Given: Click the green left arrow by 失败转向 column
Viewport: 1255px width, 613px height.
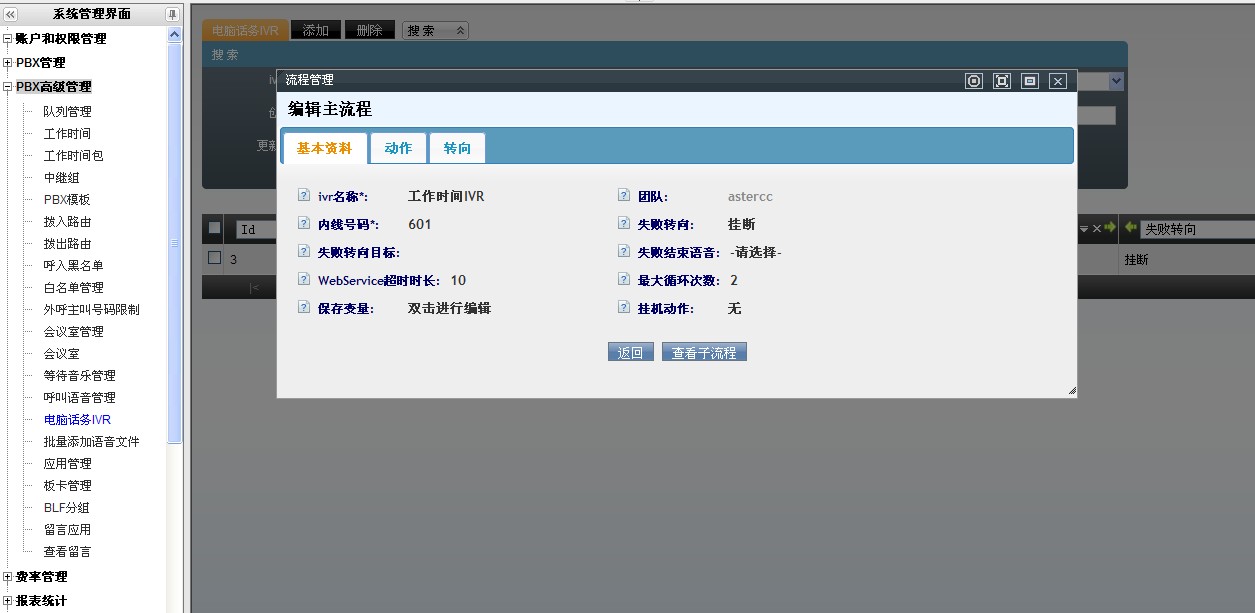Looking at the screenshot, I should [1130, 228].
